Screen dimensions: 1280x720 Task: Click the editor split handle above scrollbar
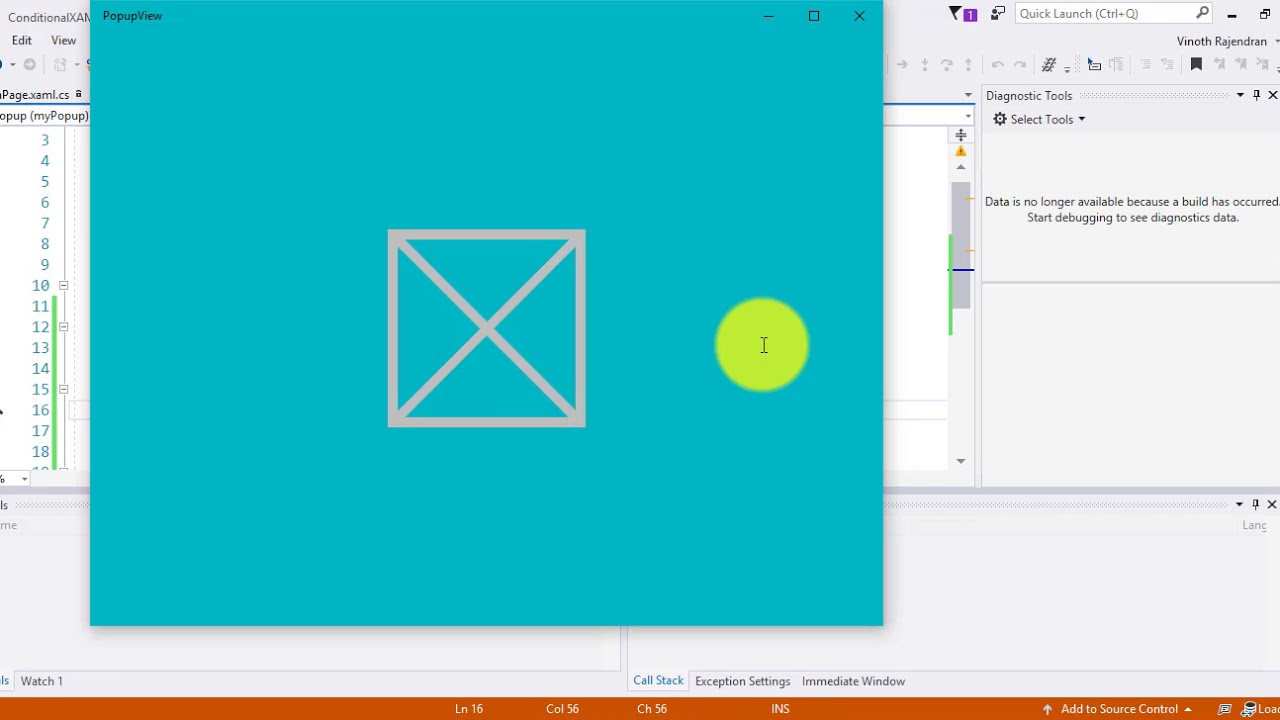coord(960,135)
